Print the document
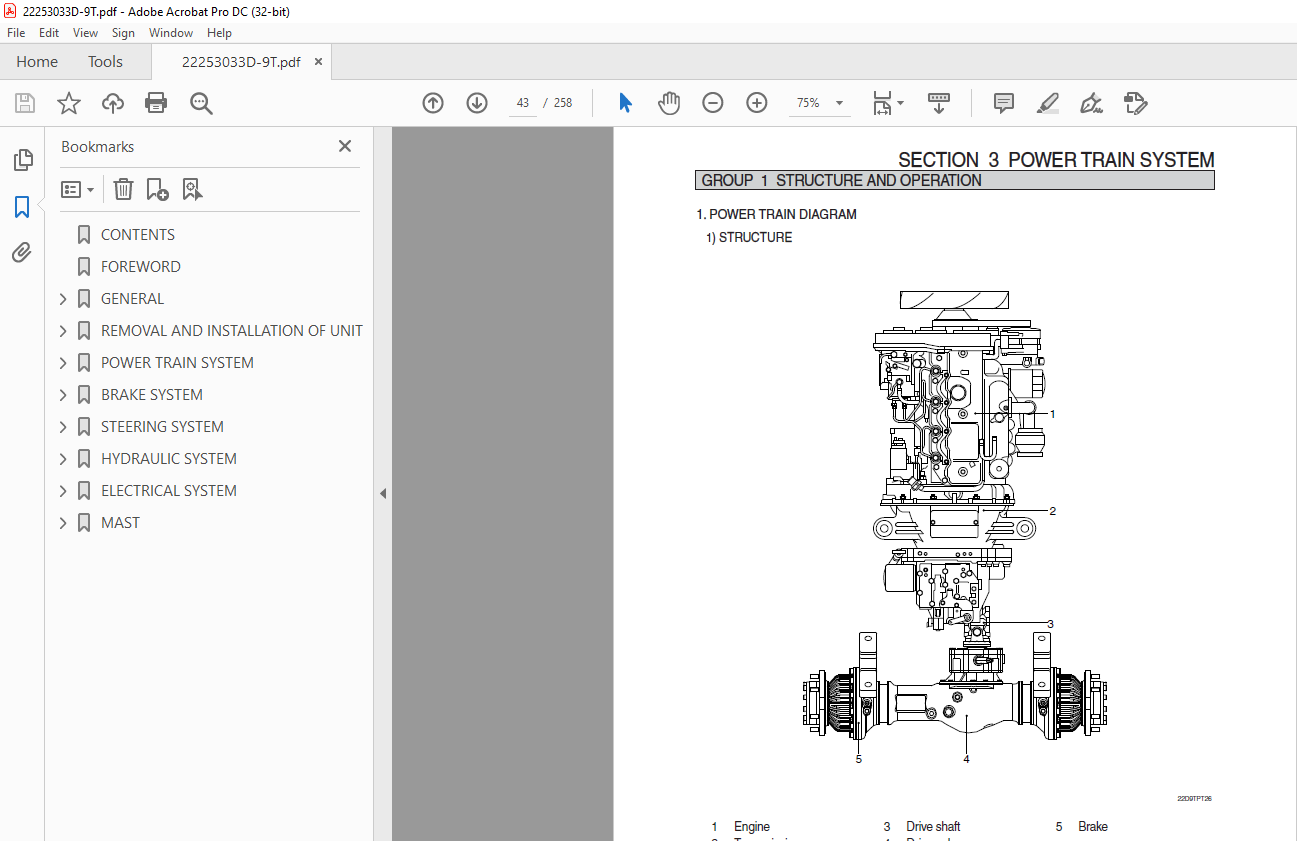Image resolution: width=1297 pixels, height=841 pixels. [156, 103]
